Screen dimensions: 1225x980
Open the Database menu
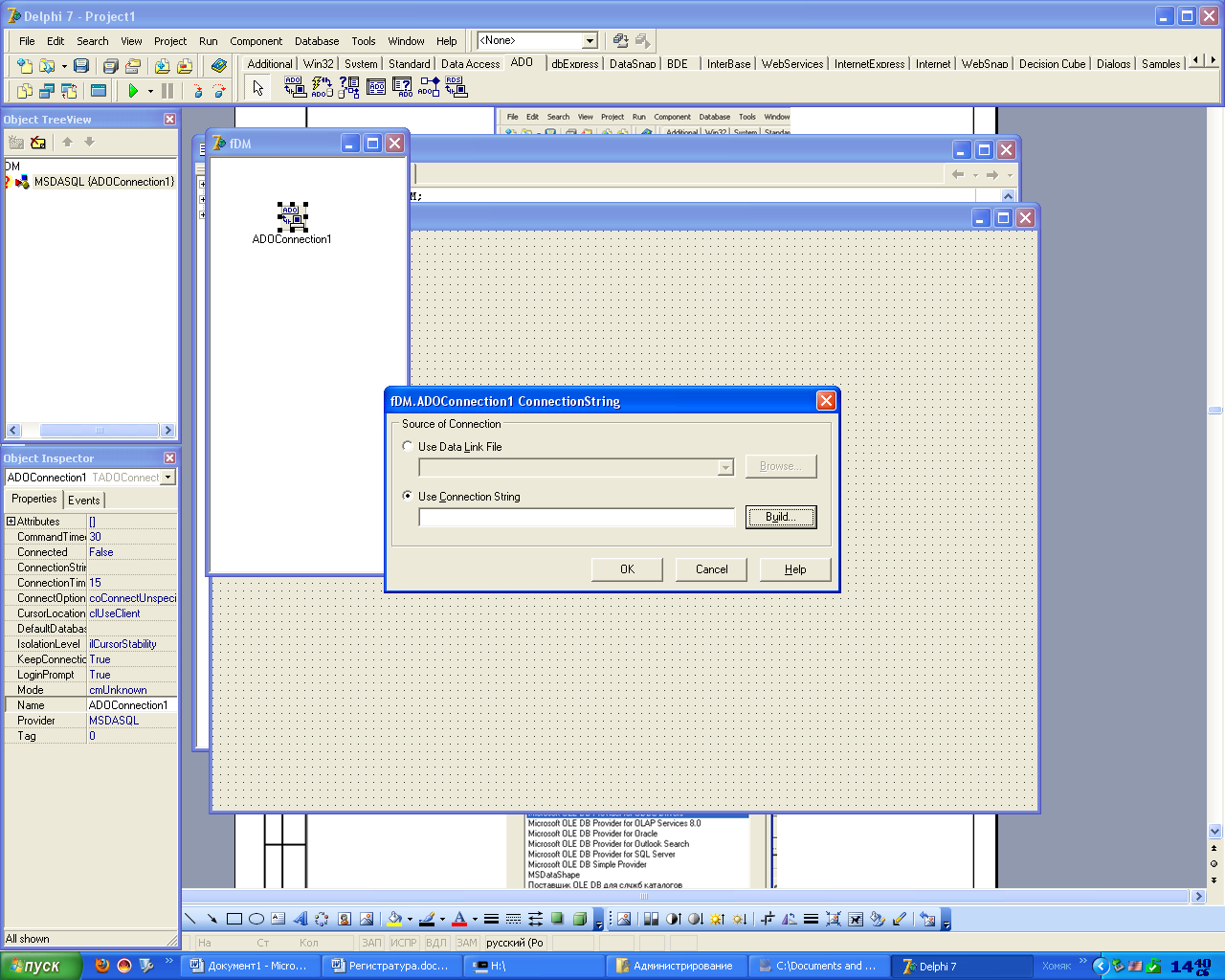tap(317, 41)
